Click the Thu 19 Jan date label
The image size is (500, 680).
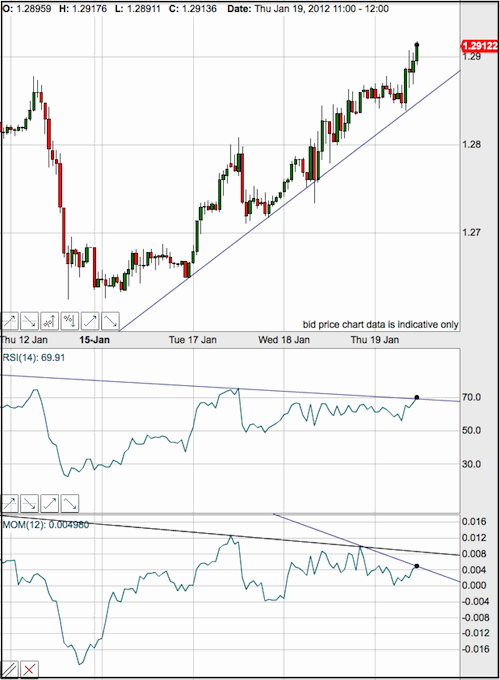pos(375,340)
